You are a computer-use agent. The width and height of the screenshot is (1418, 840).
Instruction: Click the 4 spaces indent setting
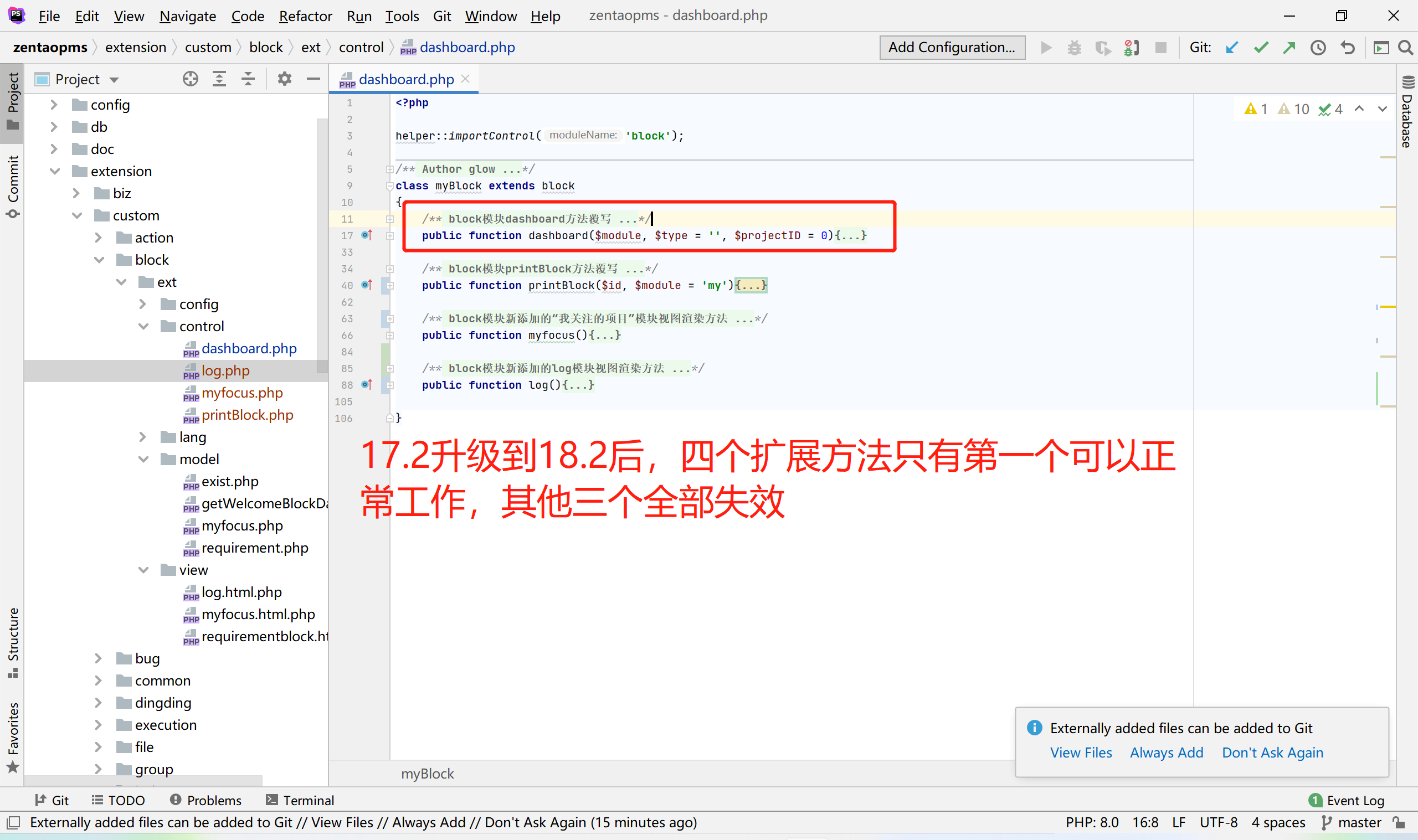1278,822
